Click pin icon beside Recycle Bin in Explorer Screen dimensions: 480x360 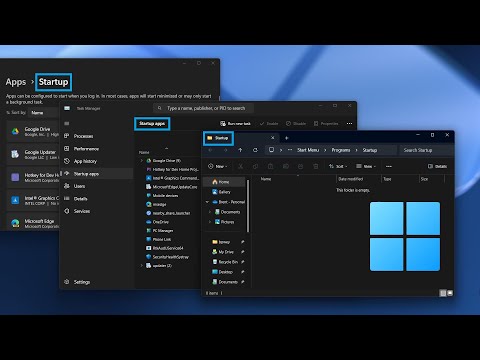point(242,262)
